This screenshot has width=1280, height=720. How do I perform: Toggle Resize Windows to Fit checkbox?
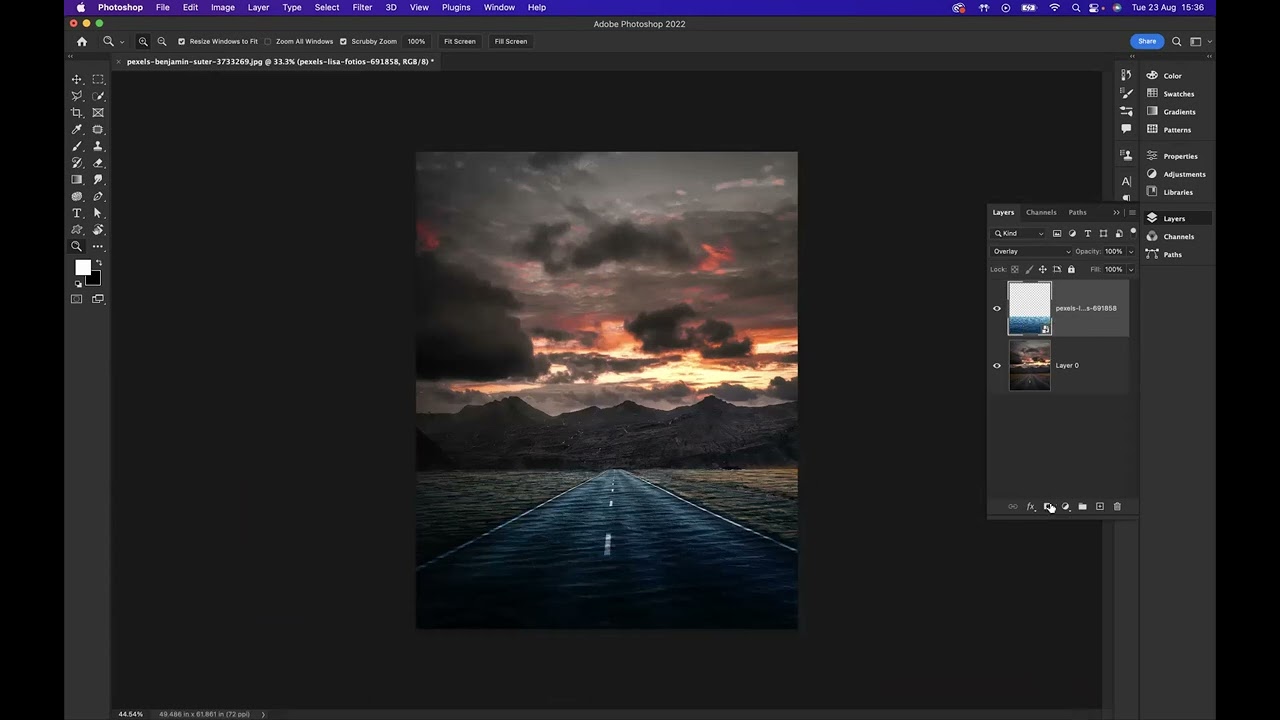pyautogui.click(x=181, y=41)
